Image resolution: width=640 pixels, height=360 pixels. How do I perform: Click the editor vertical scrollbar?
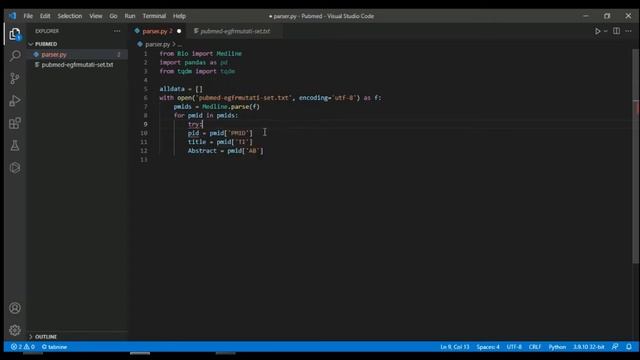pos(636,155)
